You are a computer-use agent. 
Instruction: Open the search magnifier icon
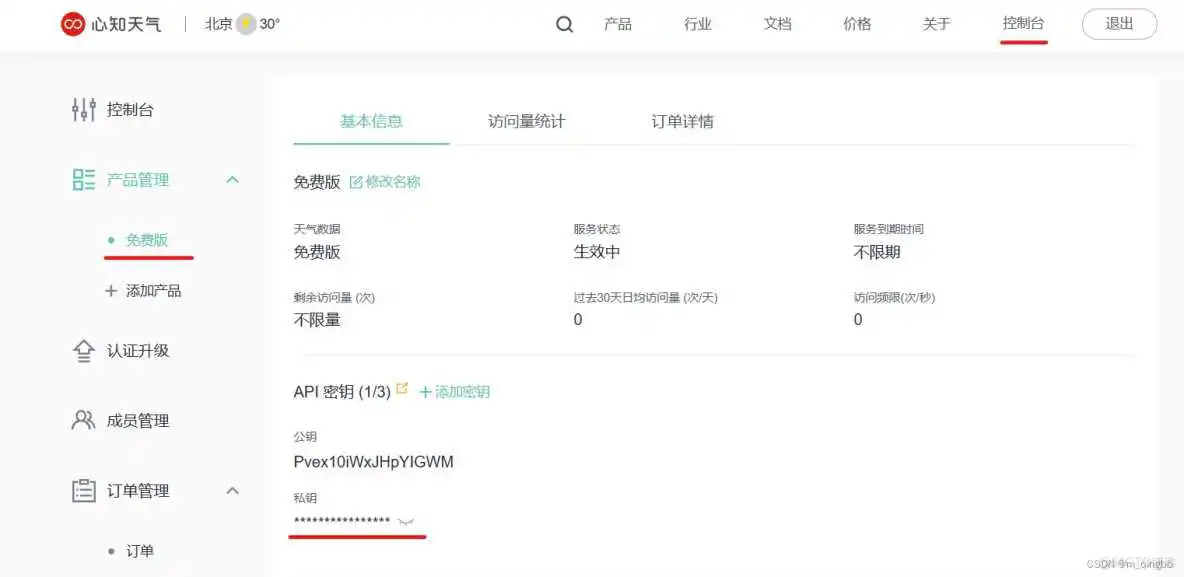pos(564,24)
